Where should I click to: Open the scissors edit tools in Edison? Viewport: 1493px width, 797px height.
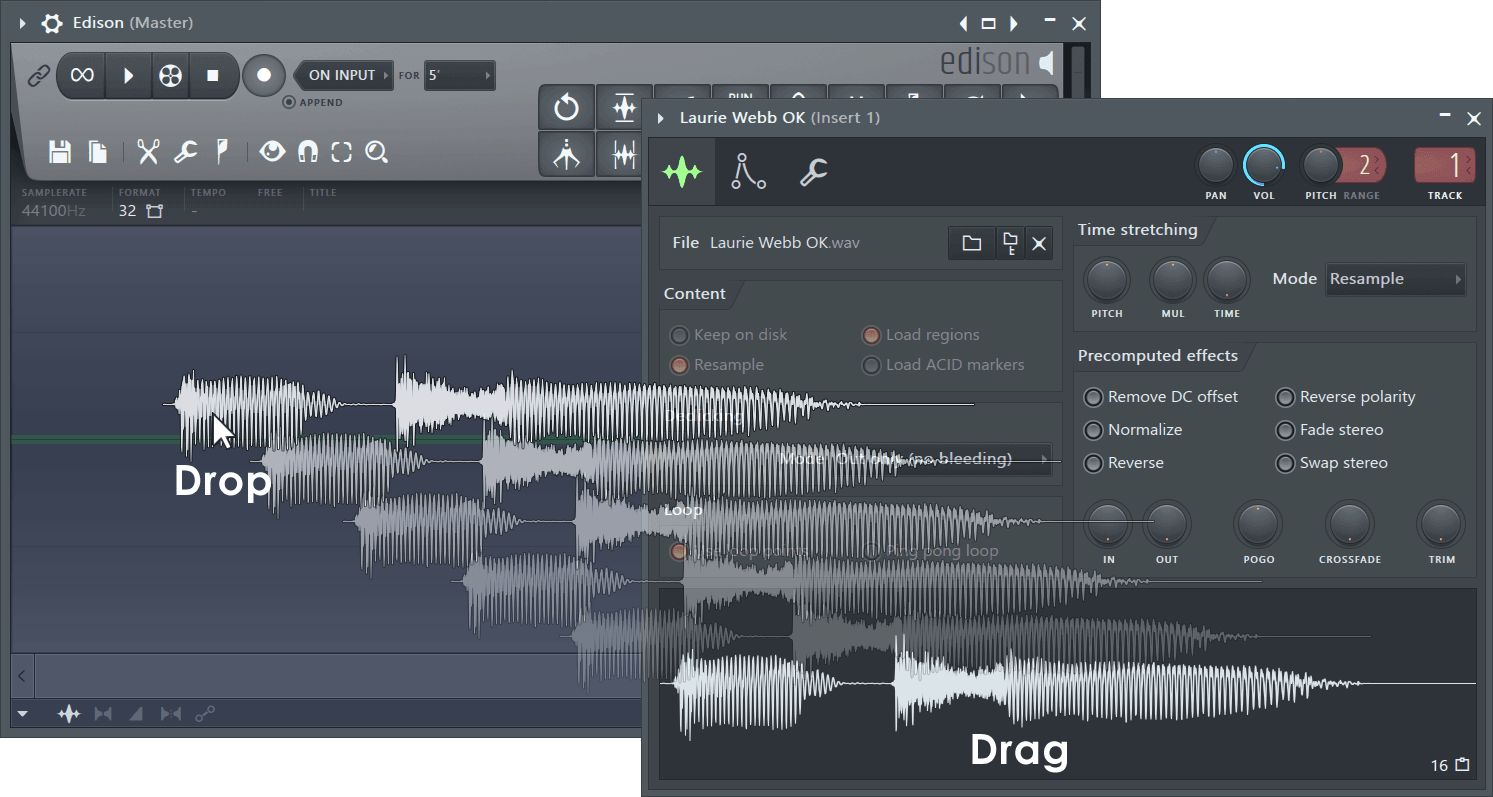(x=148, y=152)
